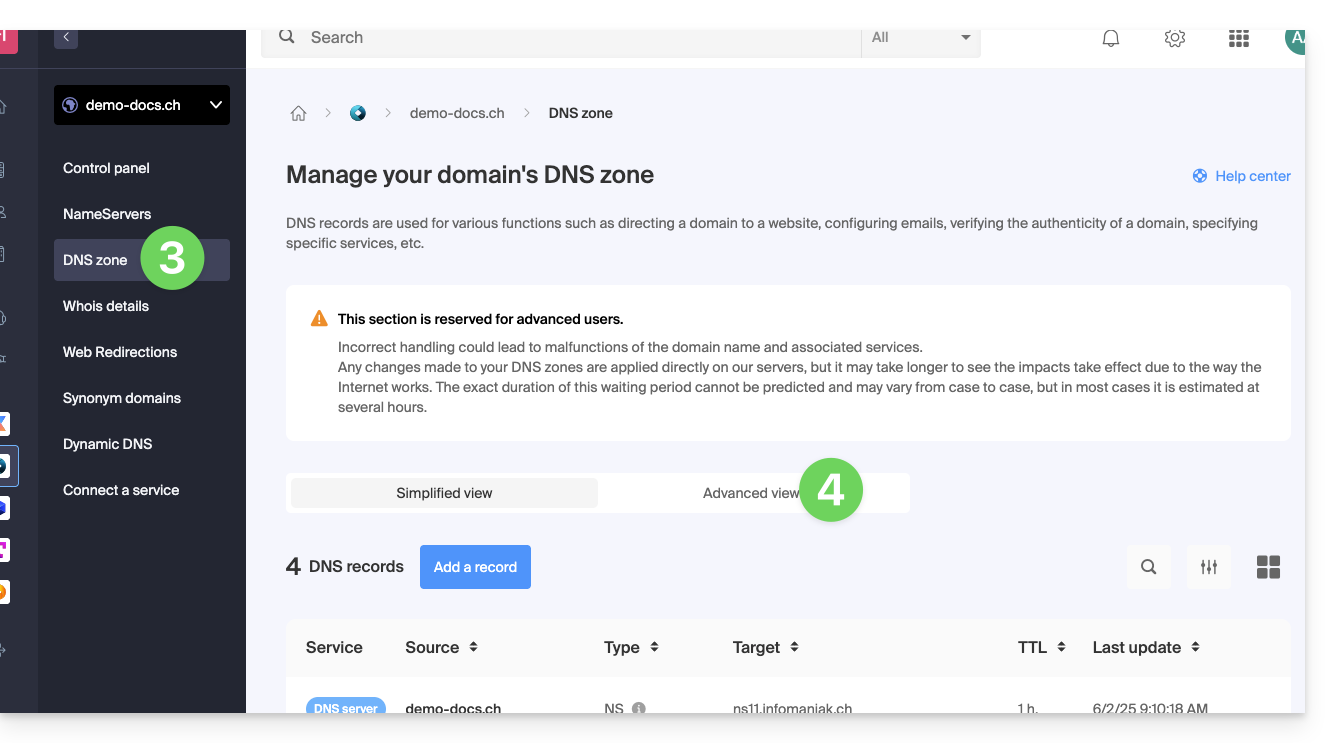Switch to grid layout view icon
This screenshot has height=743, width=1335.
(1268, 567)
